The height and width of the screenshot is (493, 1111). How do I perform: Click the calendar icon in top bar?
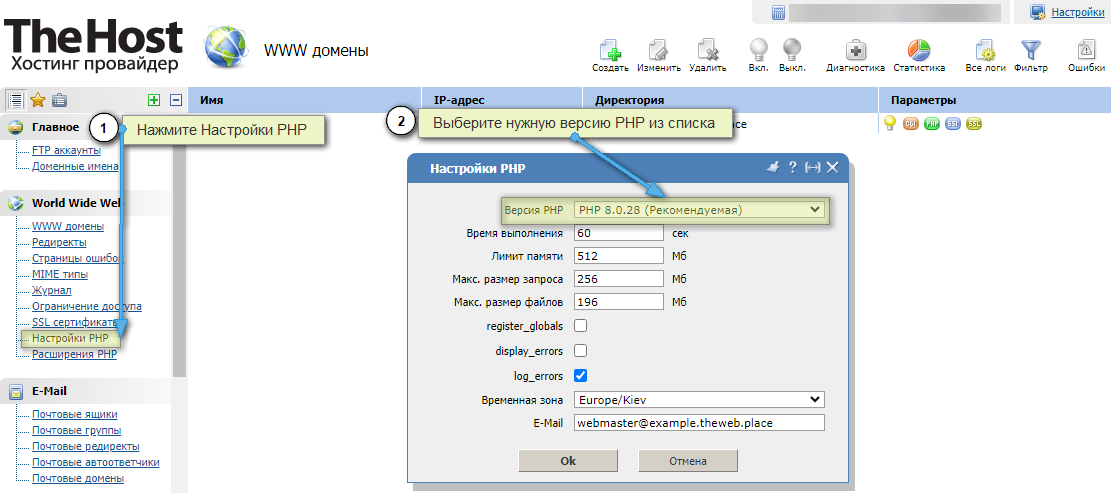779,12
